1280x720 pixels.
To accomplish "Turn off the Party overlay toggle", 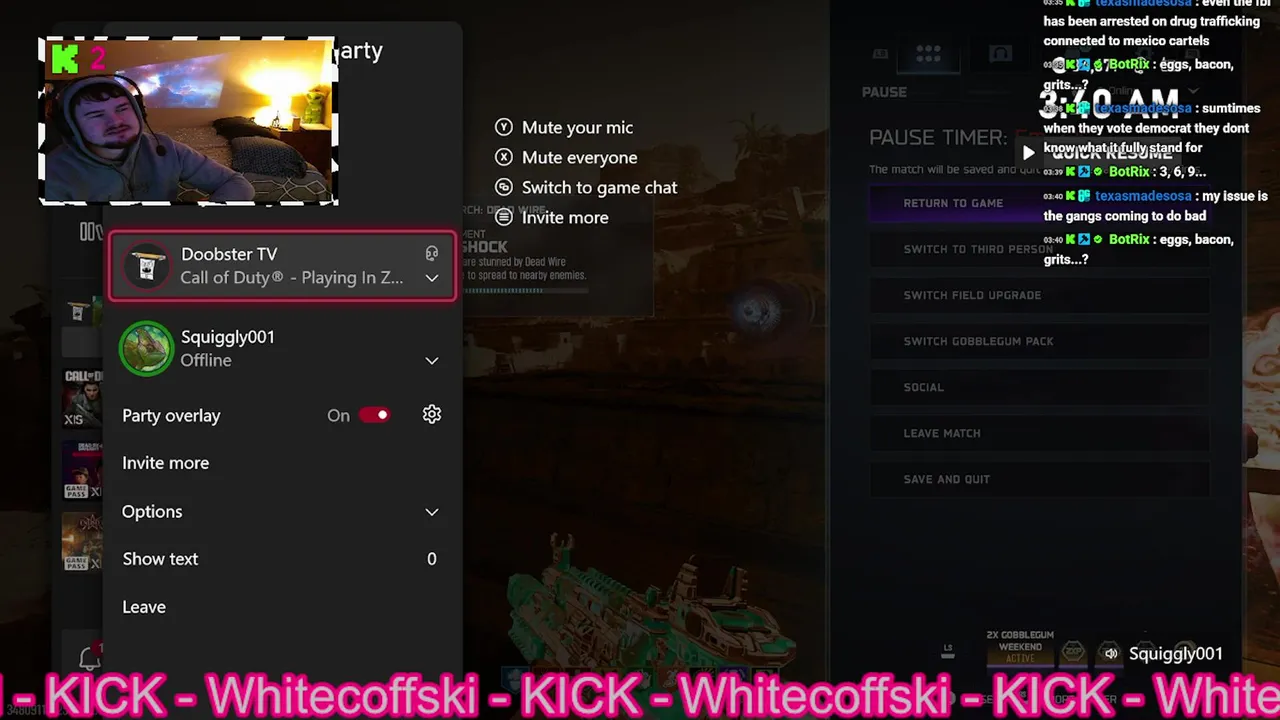I will tap(375, 415).
